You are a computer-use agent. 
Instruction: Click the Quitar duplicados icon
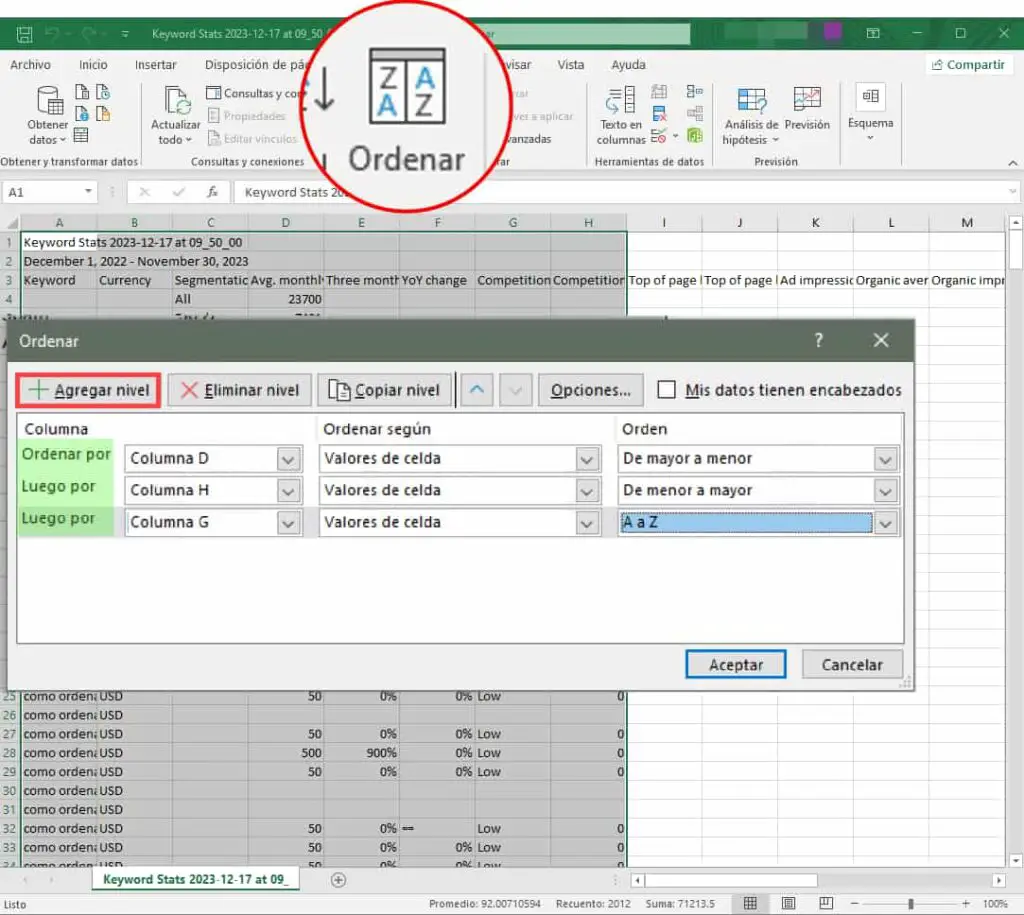point(659,113)
